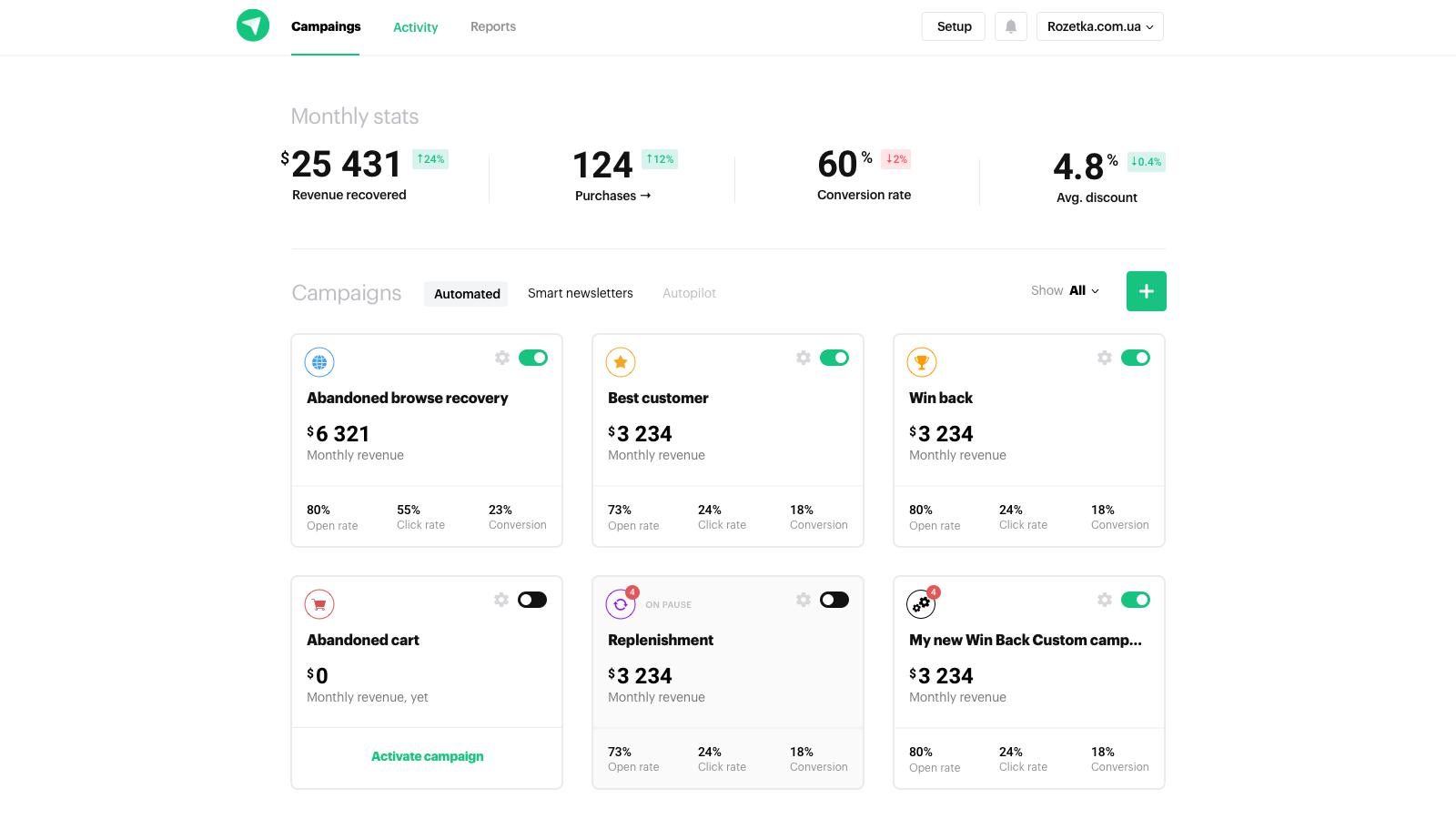Turn off the Win back campaign toggle
Screen dimensions: 1456x819
click(x=1136, y=358)
